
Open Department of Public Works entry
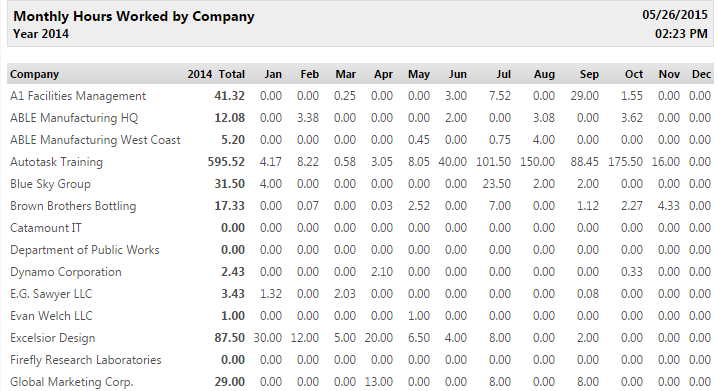(85, 250)
